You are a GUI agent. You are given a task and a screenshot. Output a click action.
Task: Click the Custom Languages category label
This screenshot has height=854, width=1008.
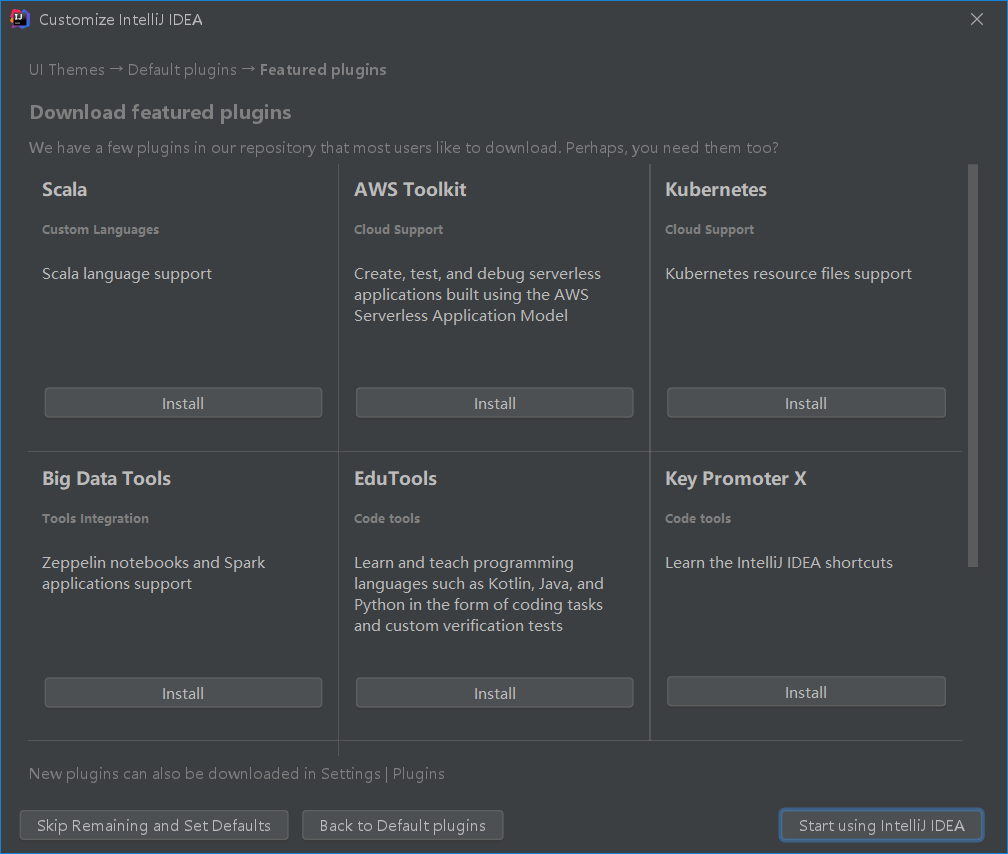(x=100, y=230)
